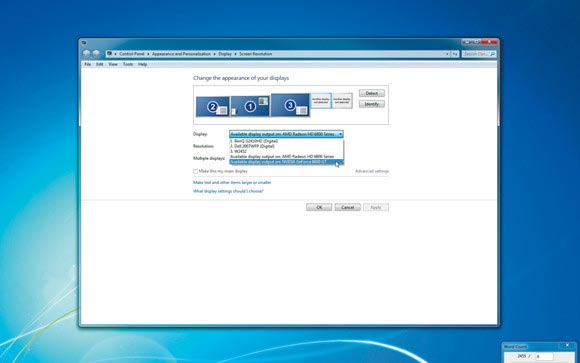Go forward with the Forward arrow
The height and width of the screenshot is (363, 580).
coord(96,54)
